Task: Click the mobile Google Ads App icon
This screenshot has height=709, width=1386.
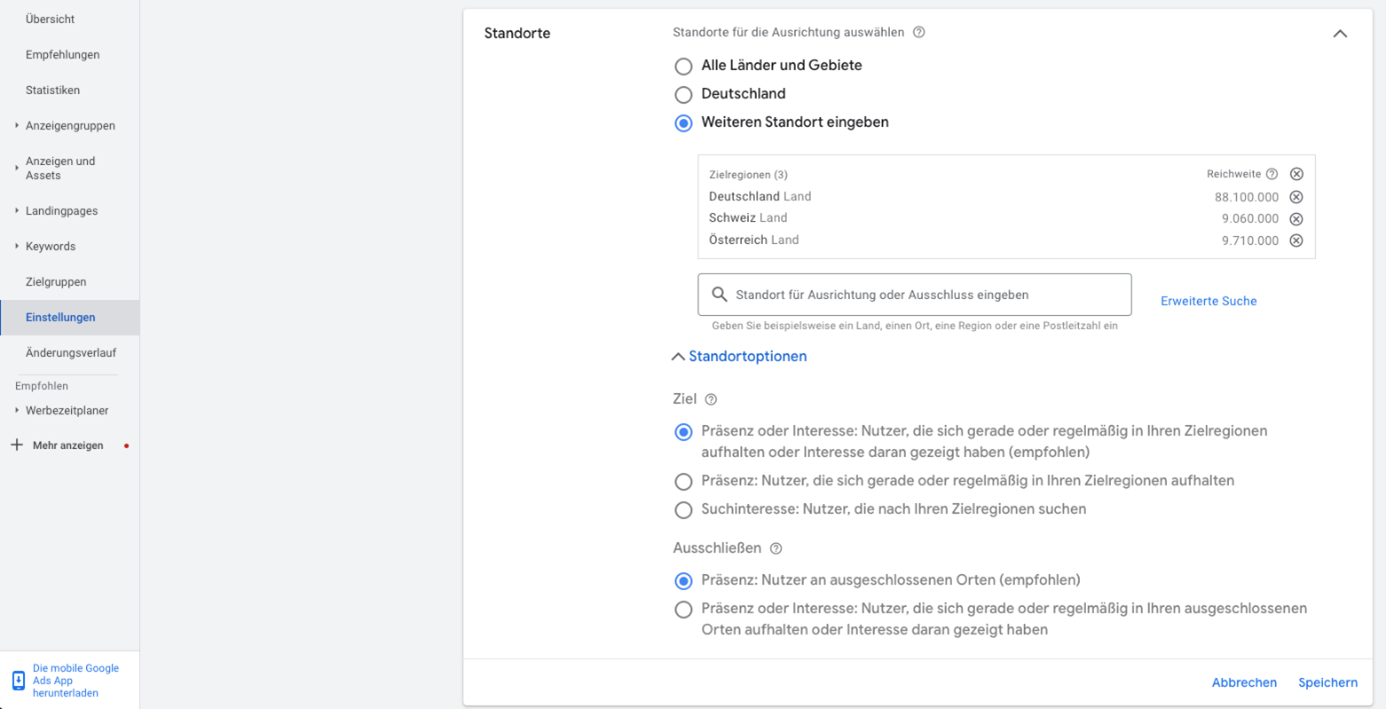Action: pos(18,681)
